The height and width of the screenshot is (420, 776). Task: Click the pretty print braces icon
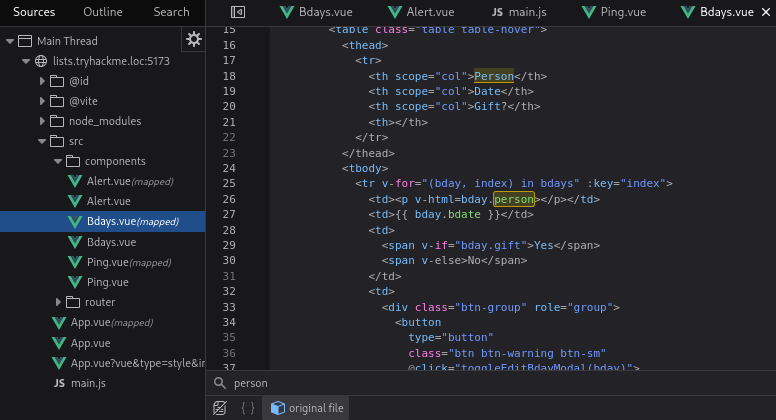[x=247, y=408]
